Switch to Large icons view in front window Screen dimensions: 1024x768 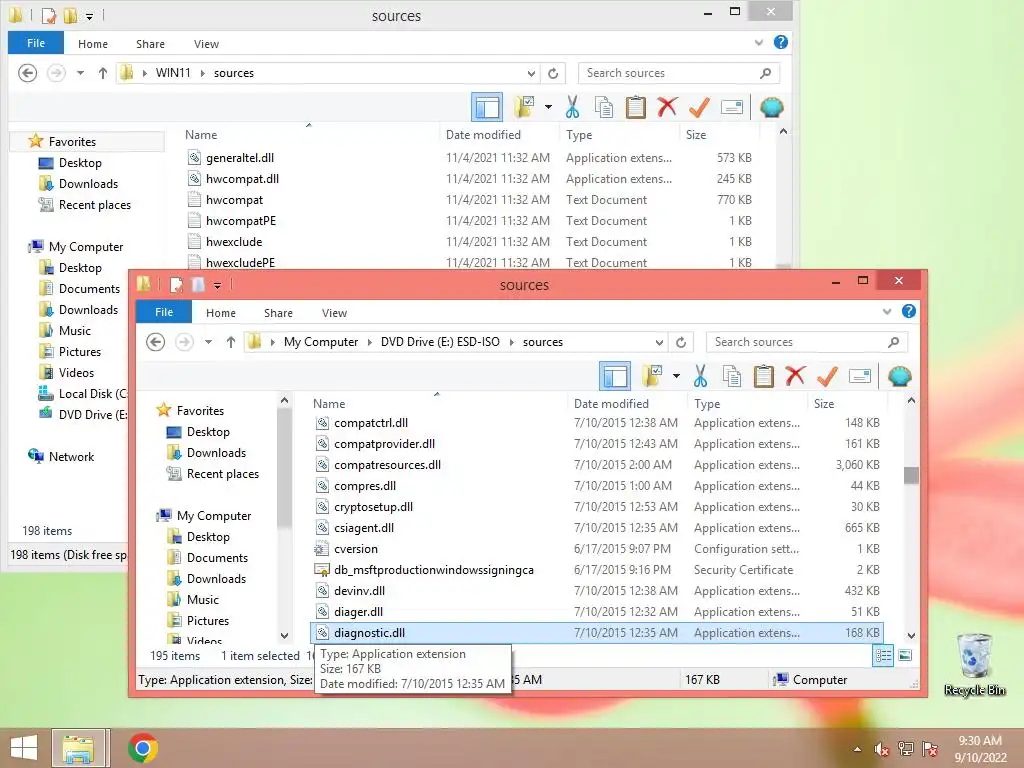pyautogui.click(x=905, y=655)
